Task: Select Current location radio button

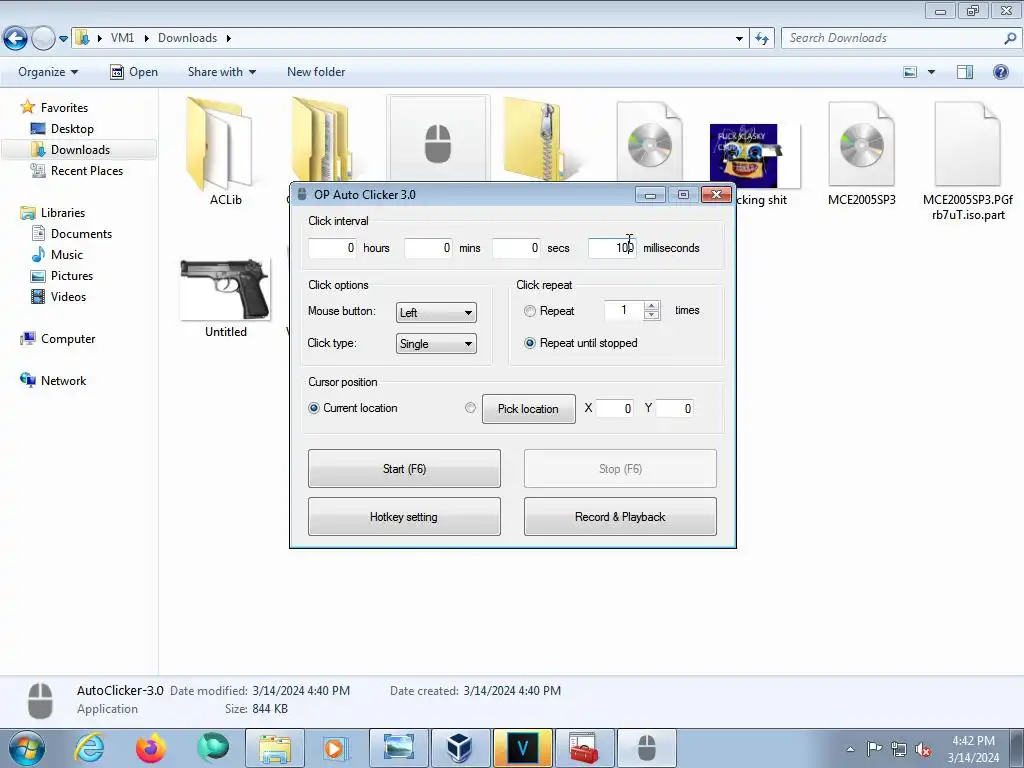Action: coord(313,408)
